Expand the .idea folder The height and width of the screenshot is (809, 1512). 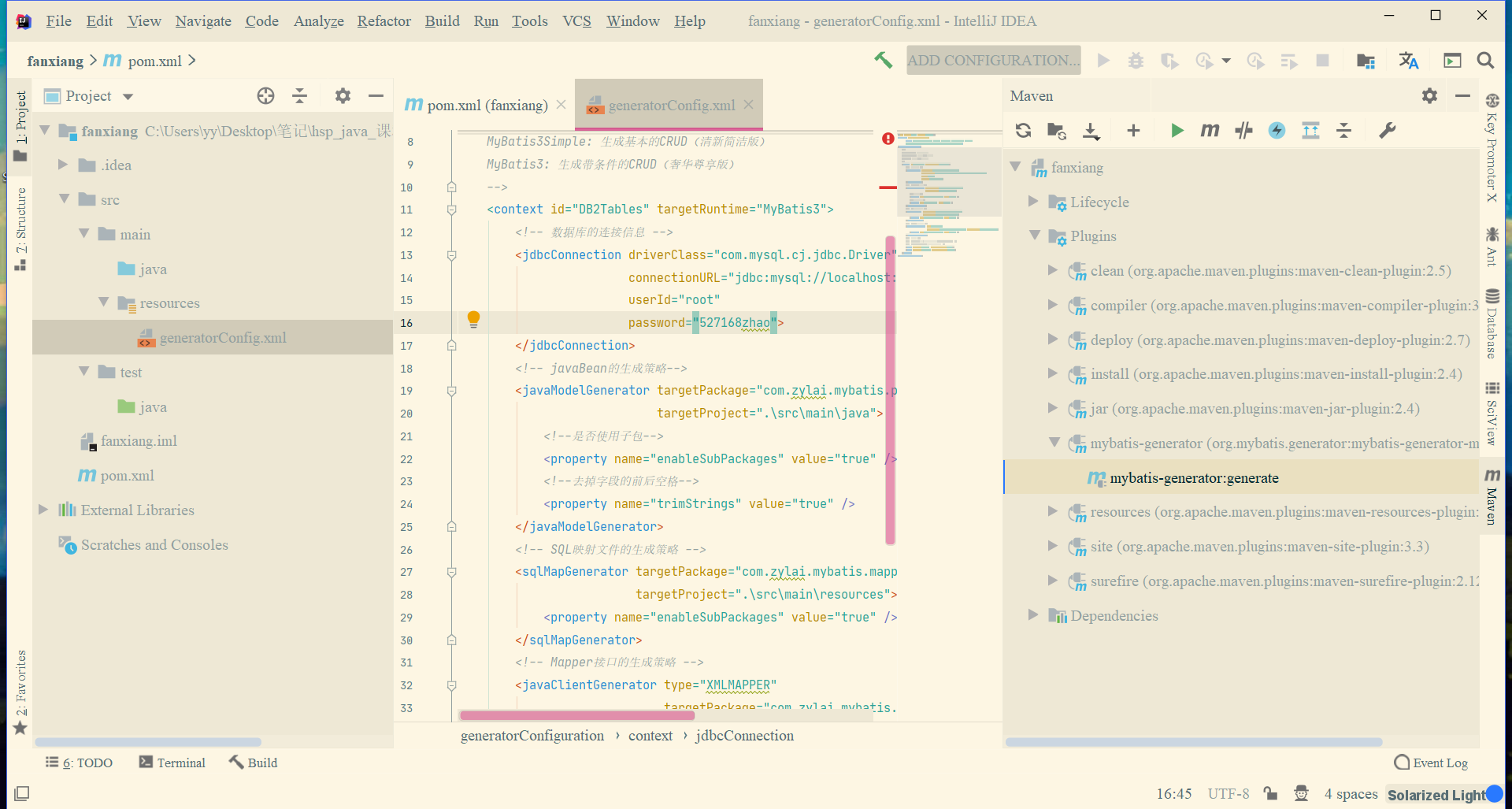tap(63, 165)
